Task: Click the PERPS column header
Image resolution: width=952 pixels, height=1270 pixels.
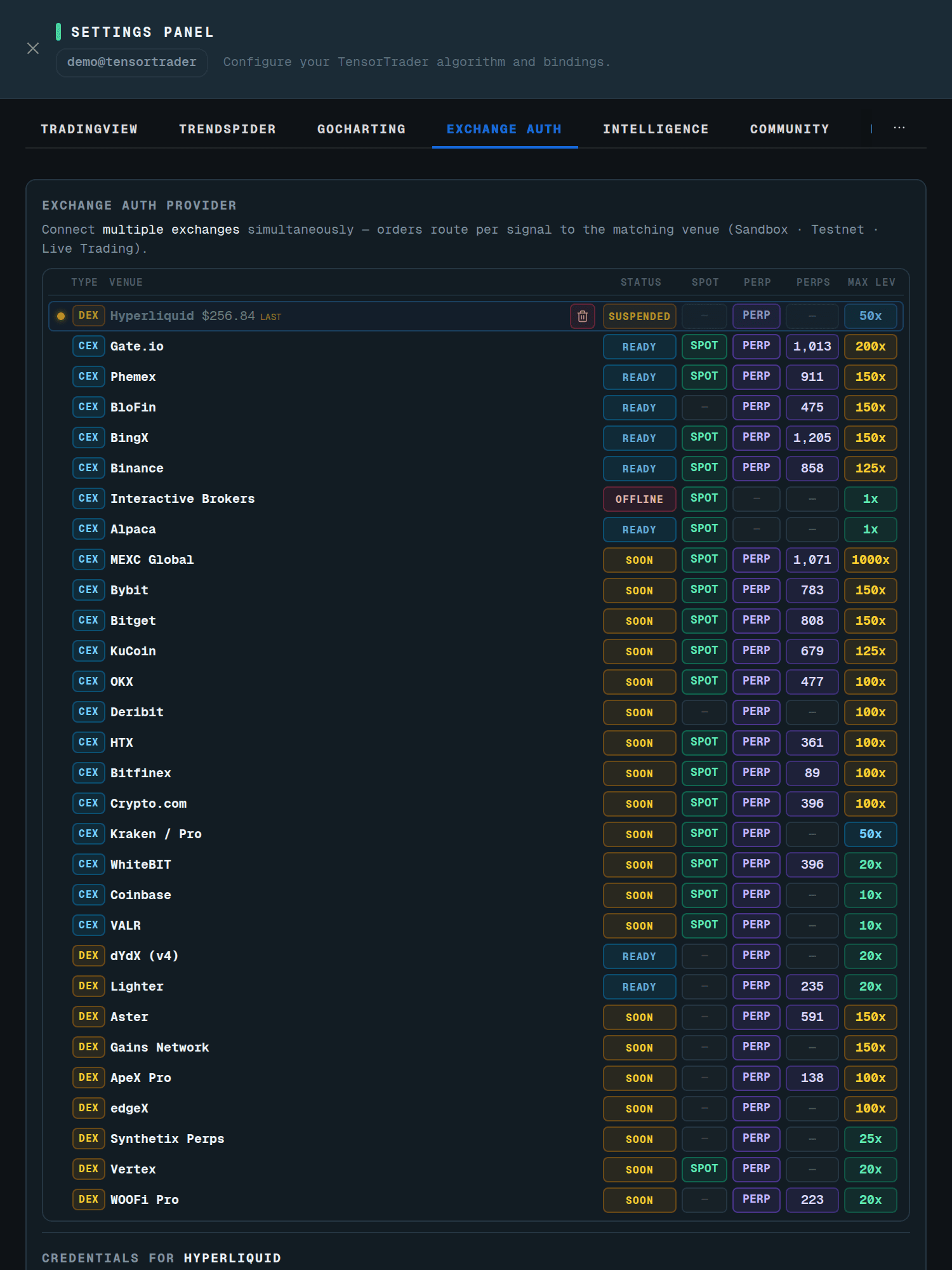Action: [813, 283]
